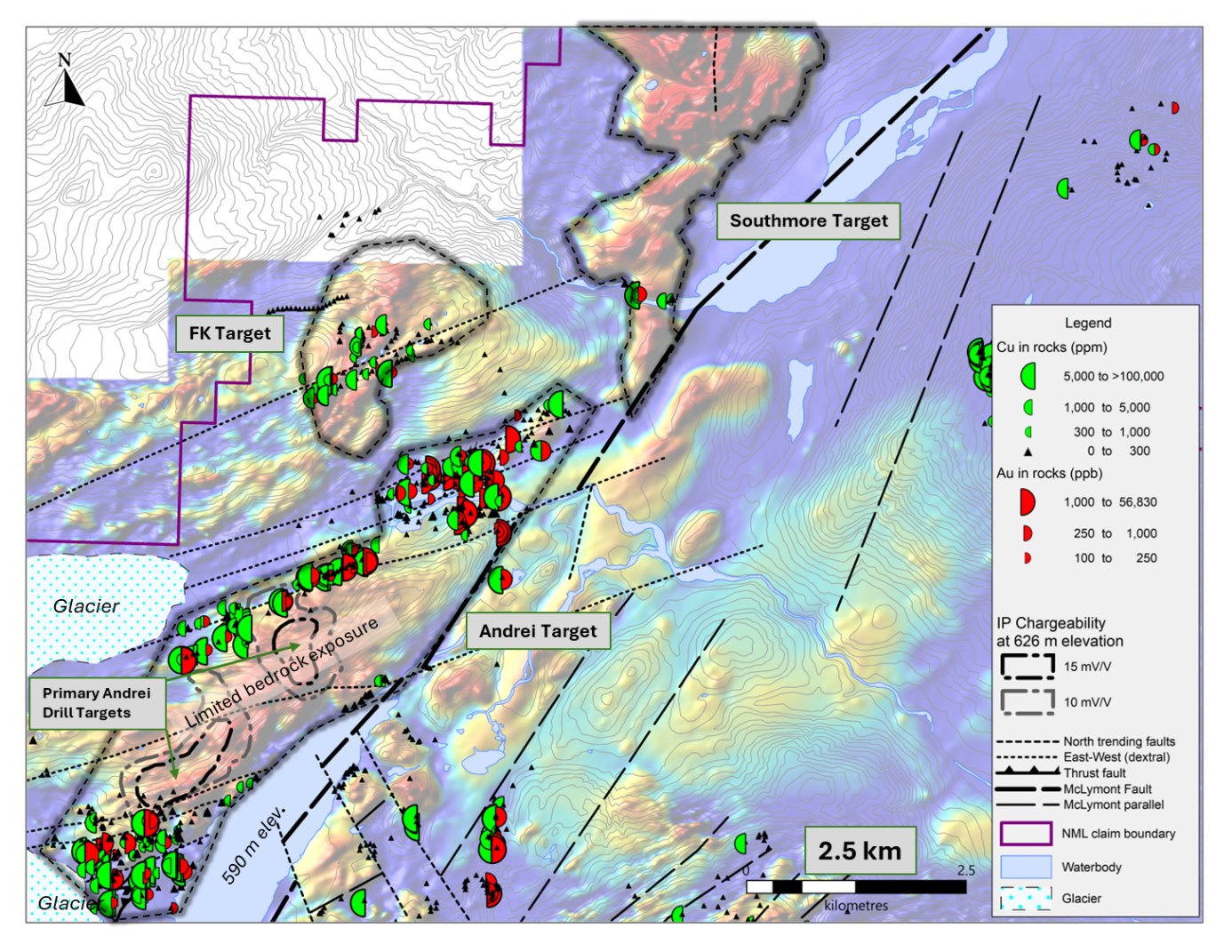Click the black-and-white kilometres scale bar
Image resolution: width=1232 pixels, height=952 pixels.
tap(856, 887)
